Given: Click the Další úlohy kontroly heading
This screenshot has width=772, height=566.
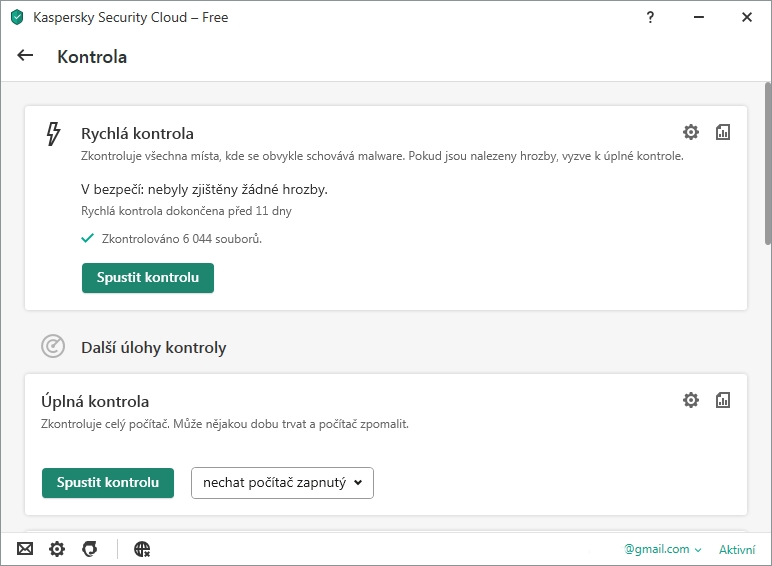Looking at the screenshot, I should coord(154,348).
